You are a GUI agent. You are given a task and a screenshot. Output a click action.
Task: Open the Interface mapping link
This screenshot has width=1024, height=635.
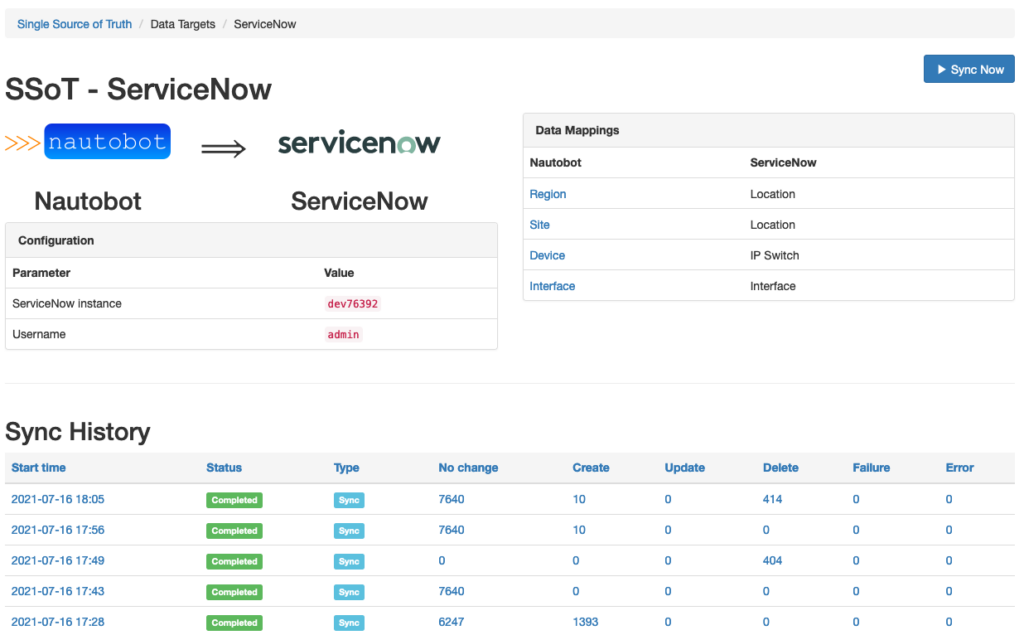(x=552, y=286)
